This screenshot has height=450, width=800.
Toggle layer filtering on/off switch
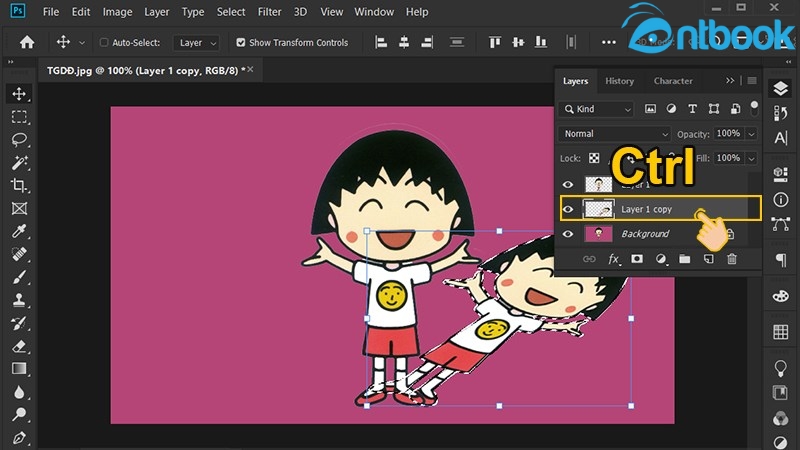tap(754, 108)
